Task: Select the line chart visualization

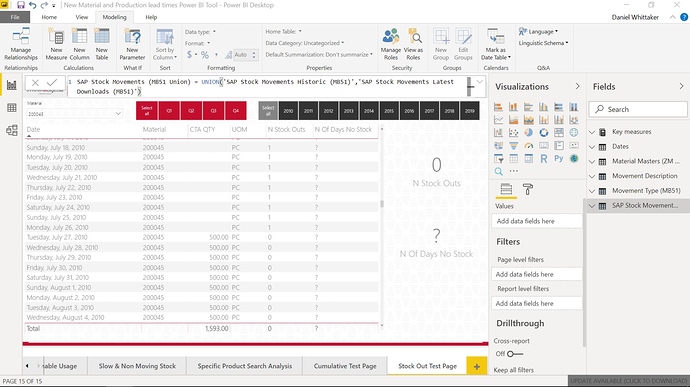Action: coord(498,120)
